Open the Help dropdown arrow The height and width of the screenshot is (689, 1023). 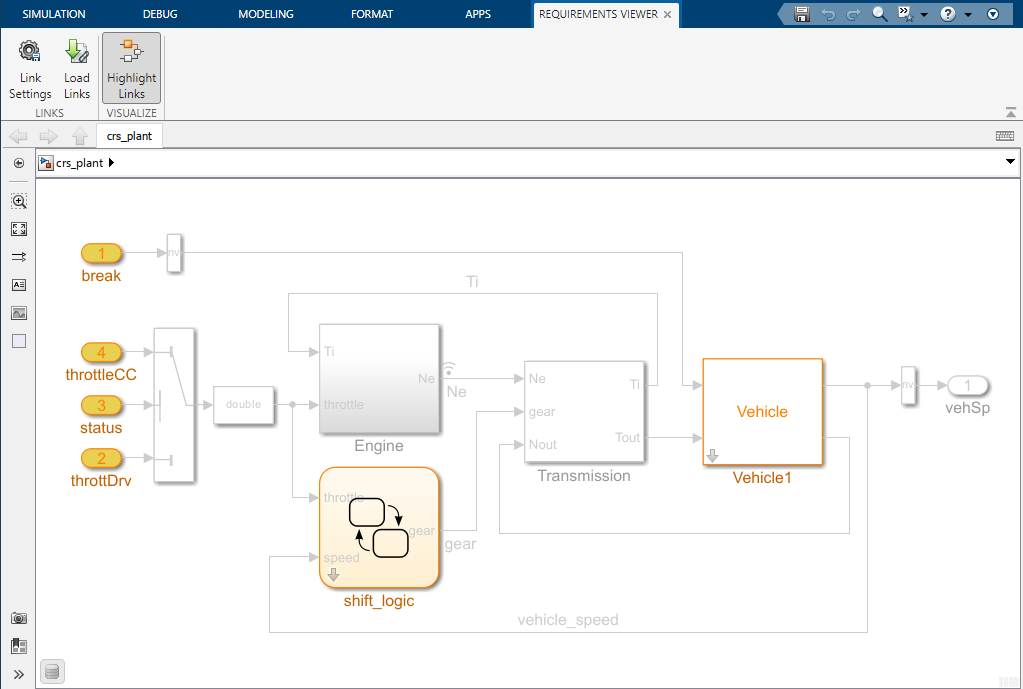[968, 15]
